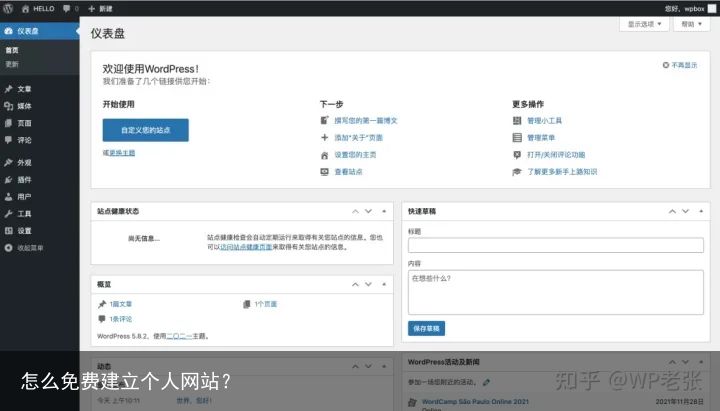Open 管理小工具 link

tap(544, 120)
